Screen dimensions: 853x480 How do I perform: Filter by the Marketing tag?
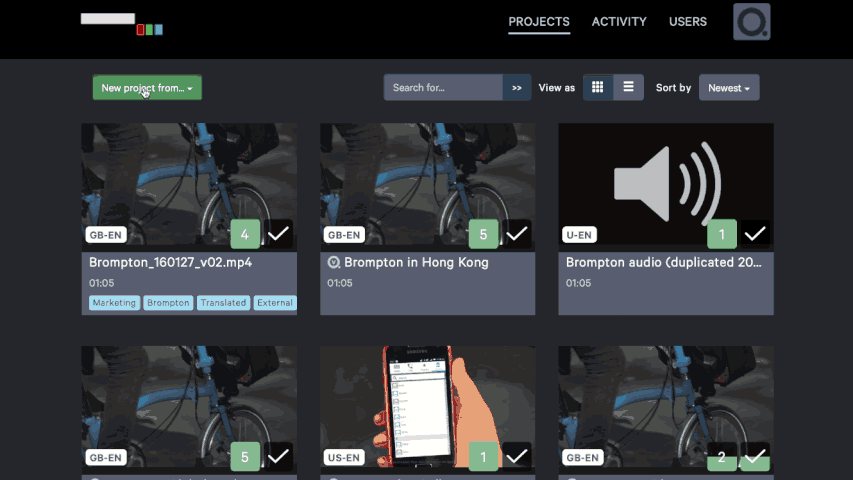pyautogui.click(x=114, y=303)
